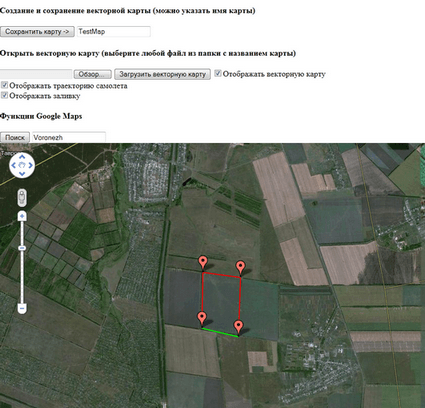Zoom out with the minus button
The image size is (425, 408).
[x=22, y=308]
